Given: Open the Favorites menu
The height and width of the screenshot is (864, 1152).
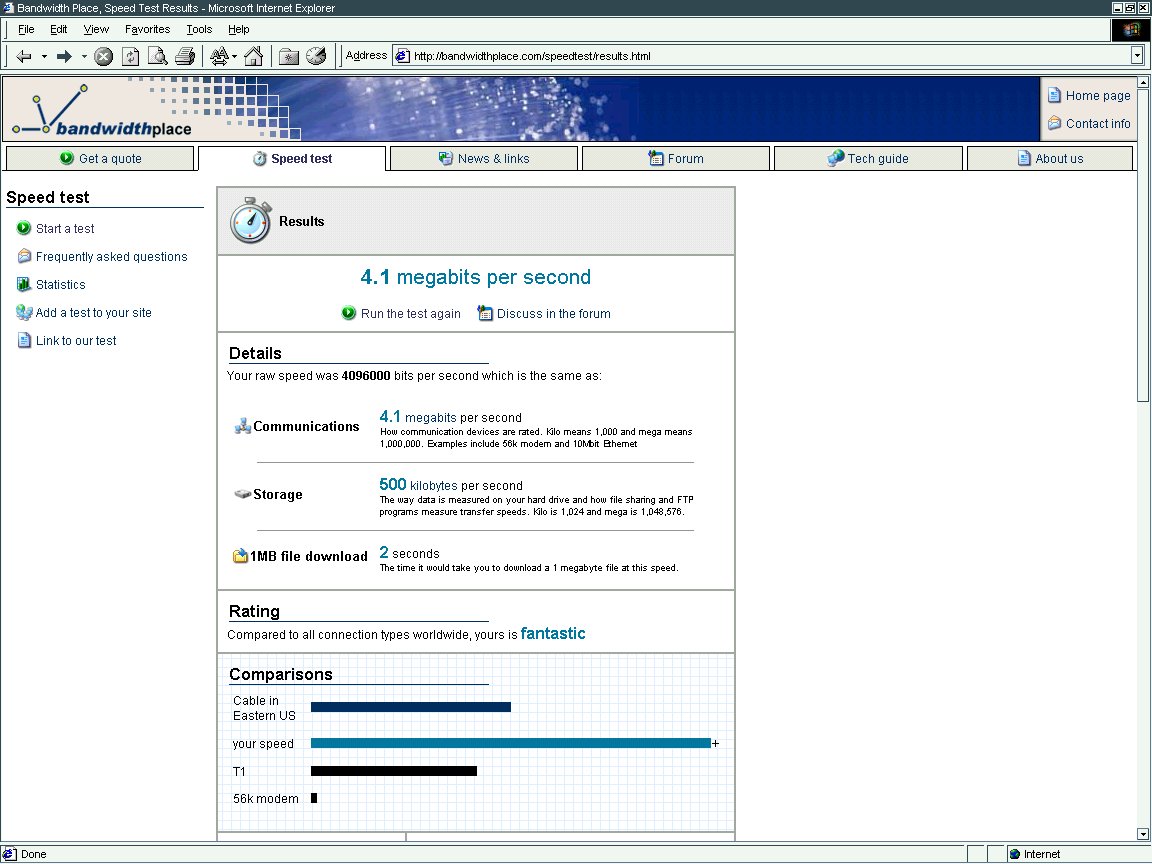Looking at the screenshot, I should tap(147, 29).
